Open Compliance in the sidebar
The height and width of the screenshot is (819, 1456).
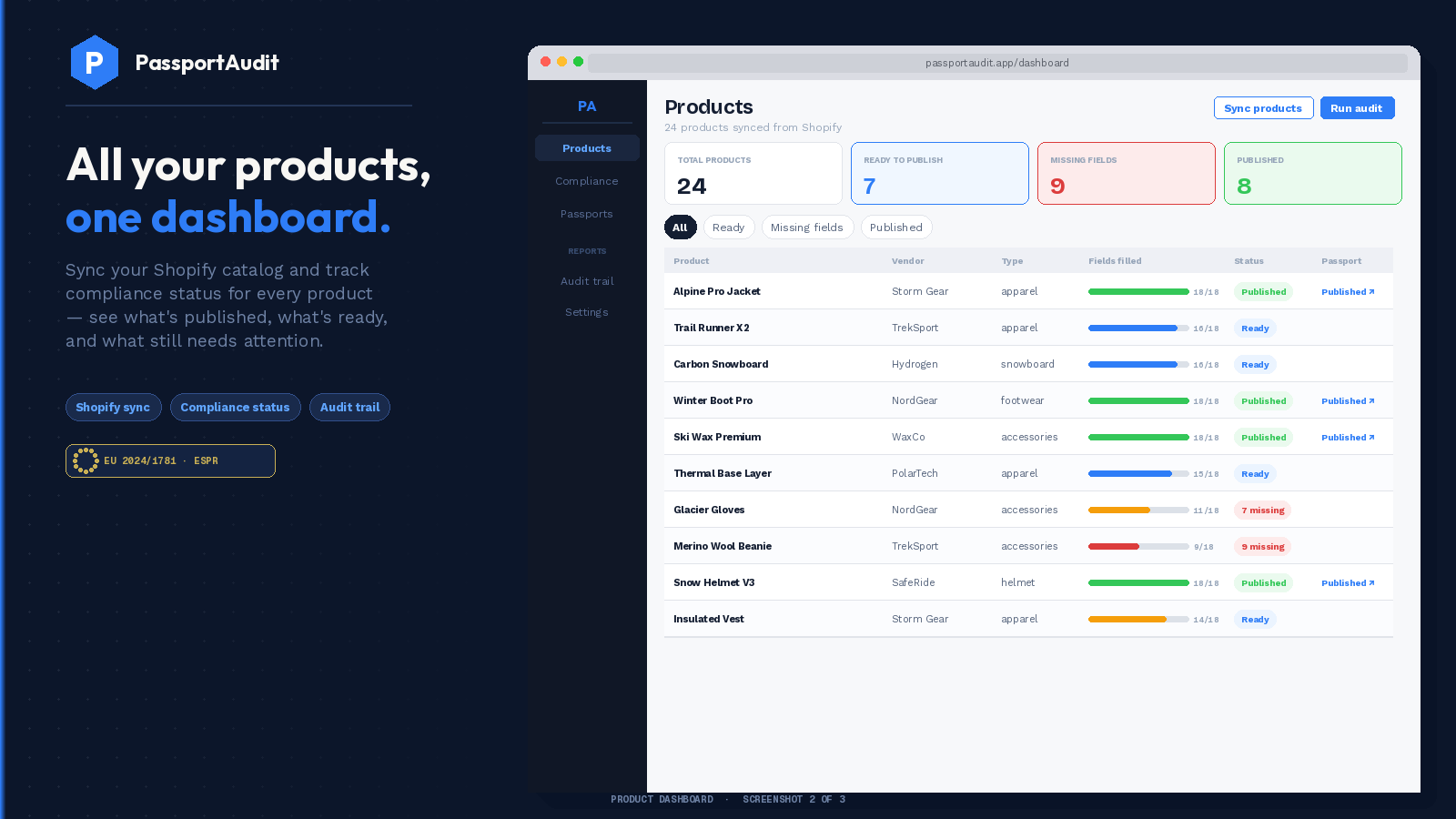[587, 181]
